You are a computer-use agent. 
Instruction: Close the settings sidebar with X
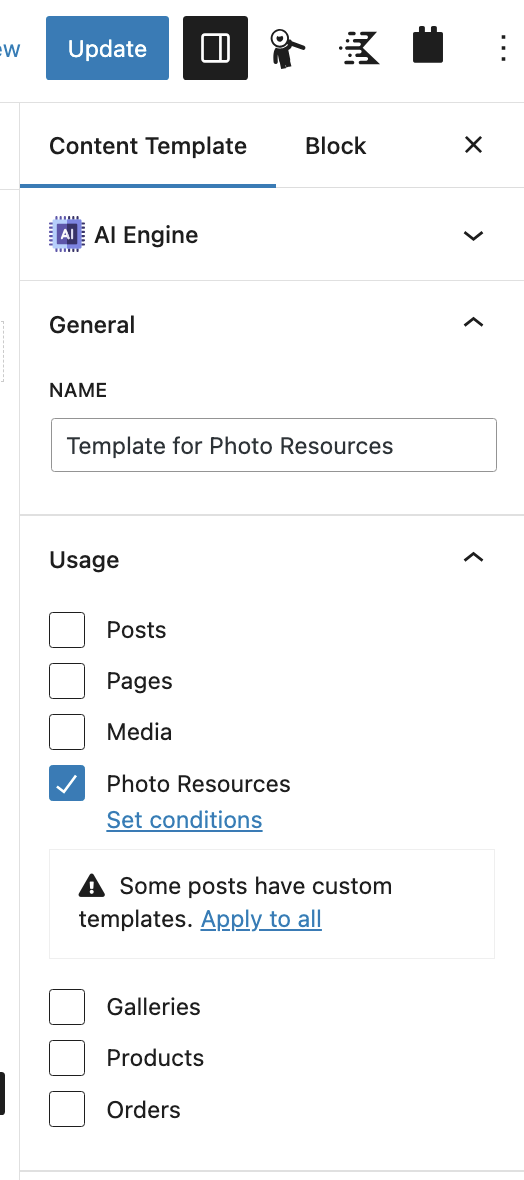[473, 144]
